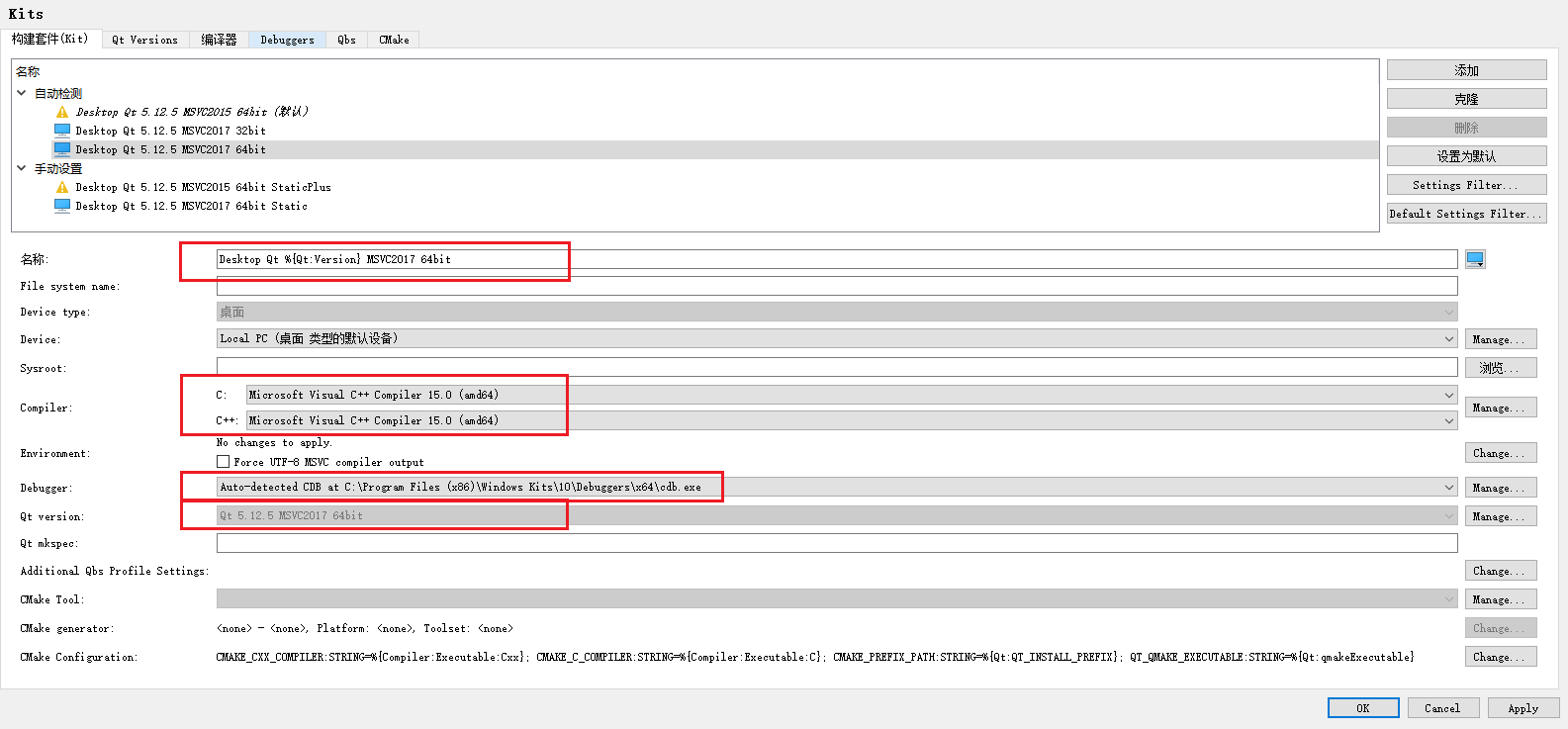
Task: Click the 浏览... button for Sysroot
Action: click(1501, 368)
